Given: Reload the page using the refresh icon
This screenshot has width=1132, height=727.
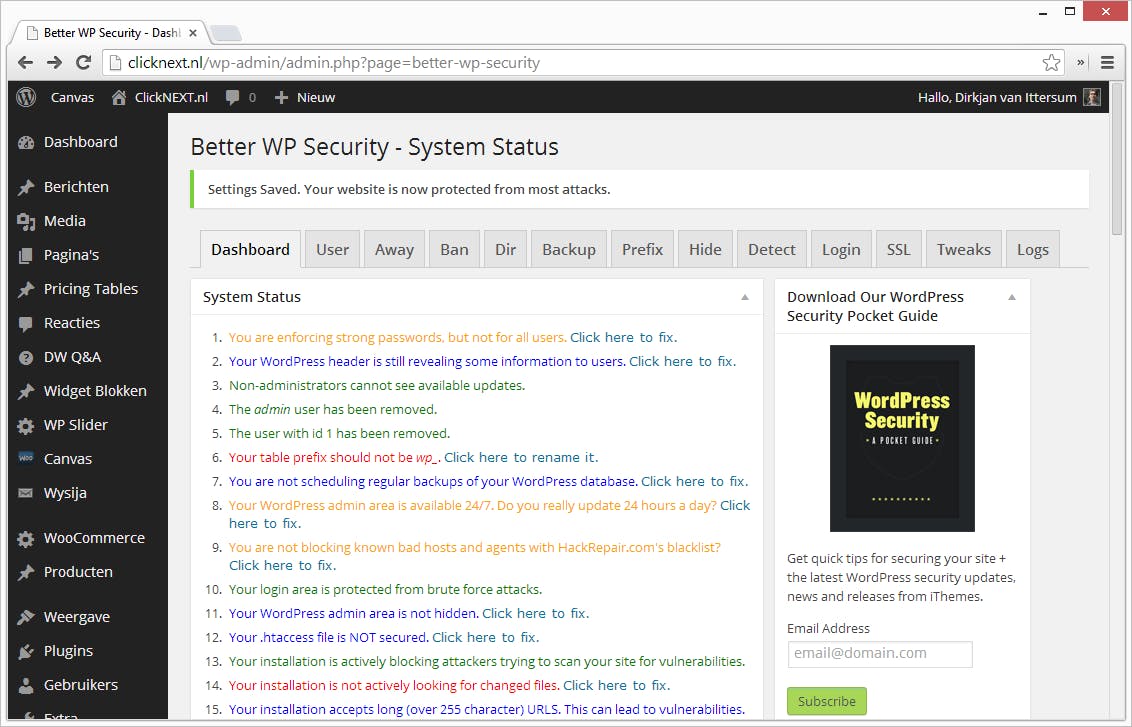Looking at the screenshot, I should click(84, 62).
